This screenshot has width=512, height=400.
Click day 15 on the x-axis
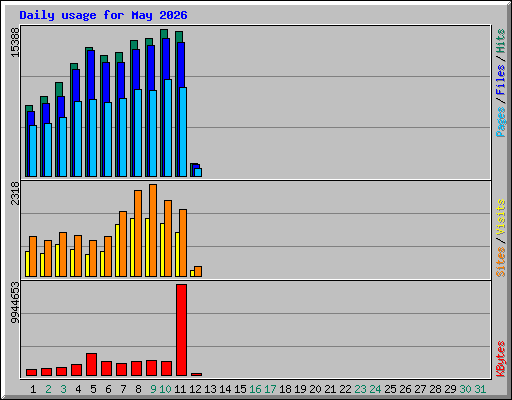point(240,389)
